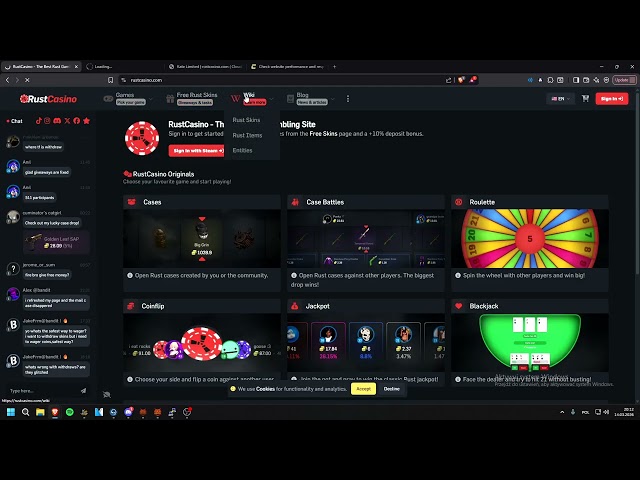Open the Case Battles game thumbnail

pos(366,239)
